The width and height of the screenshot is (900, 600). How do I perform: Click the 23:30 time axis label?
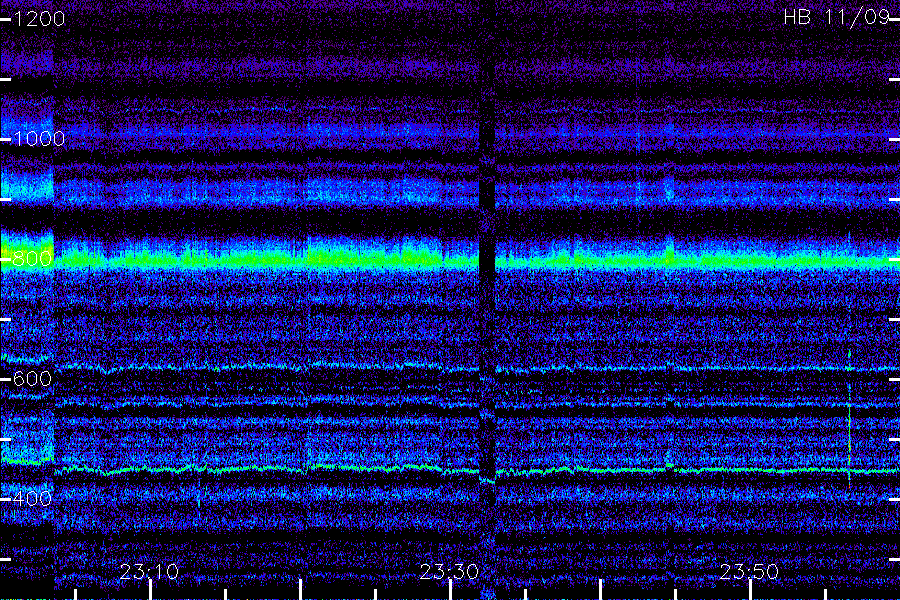(x=449, y=571)
